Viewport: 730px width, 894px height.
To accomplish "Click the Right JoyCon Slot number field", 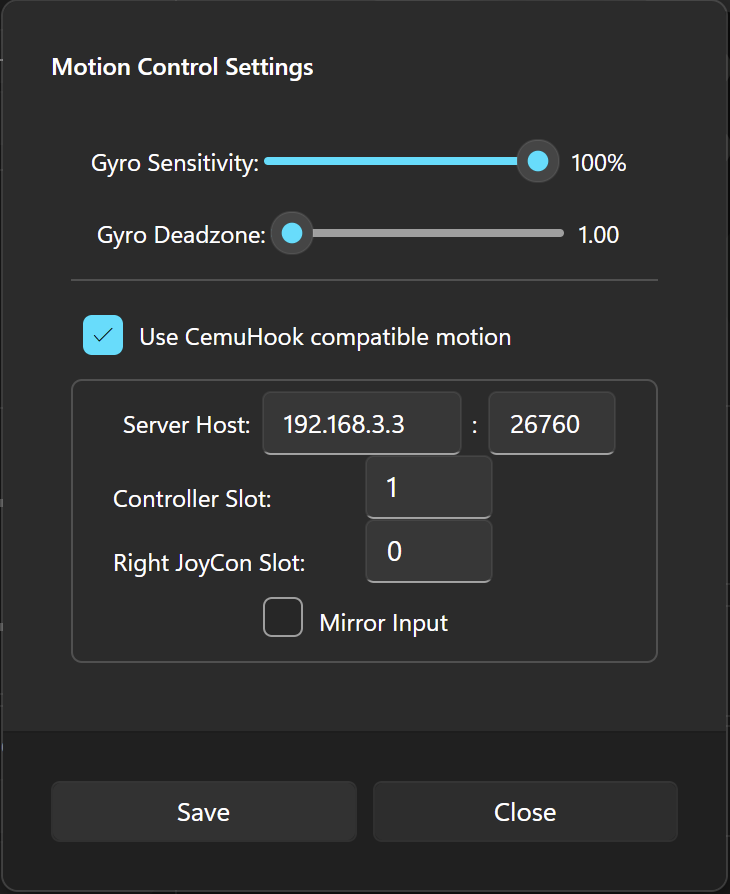I will click(x=428, y=551).
